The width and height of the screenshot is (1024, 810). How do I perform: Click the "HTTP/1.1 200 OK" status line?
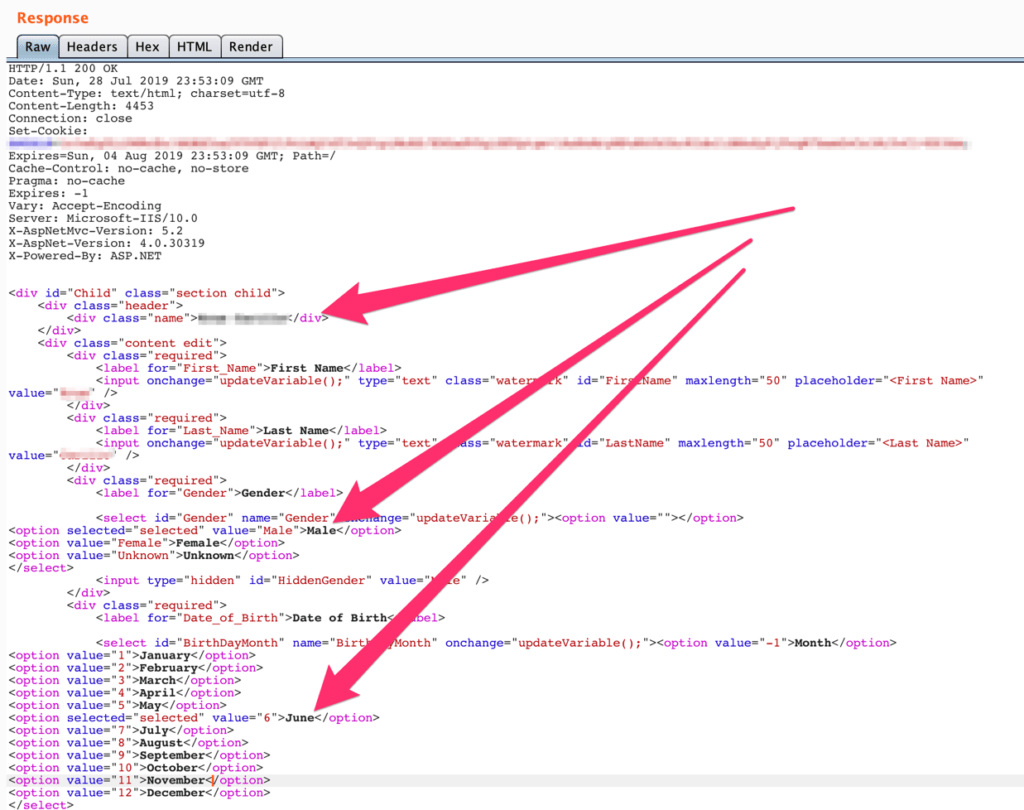click(63, 69)
